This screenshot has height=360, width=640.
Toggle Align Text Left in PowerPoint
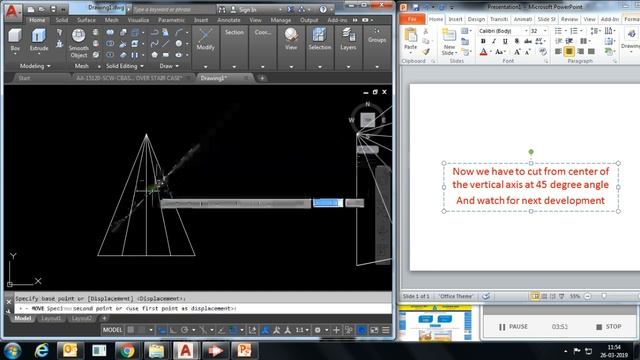[x=558, y=51]
